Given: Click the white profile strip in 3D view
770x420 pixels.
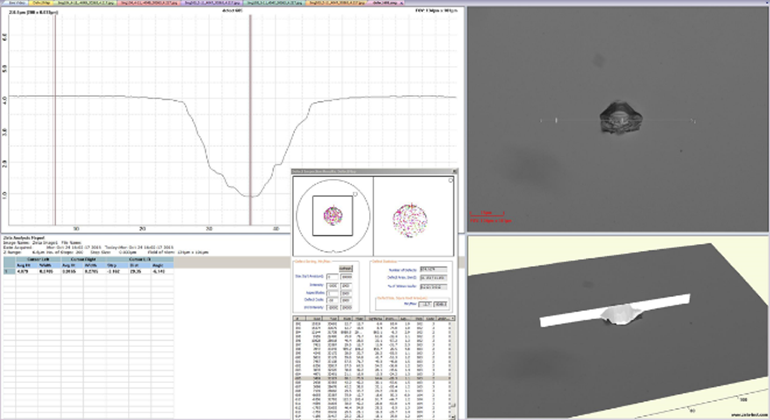Looking at the screenshot, I should pos(615,311).
